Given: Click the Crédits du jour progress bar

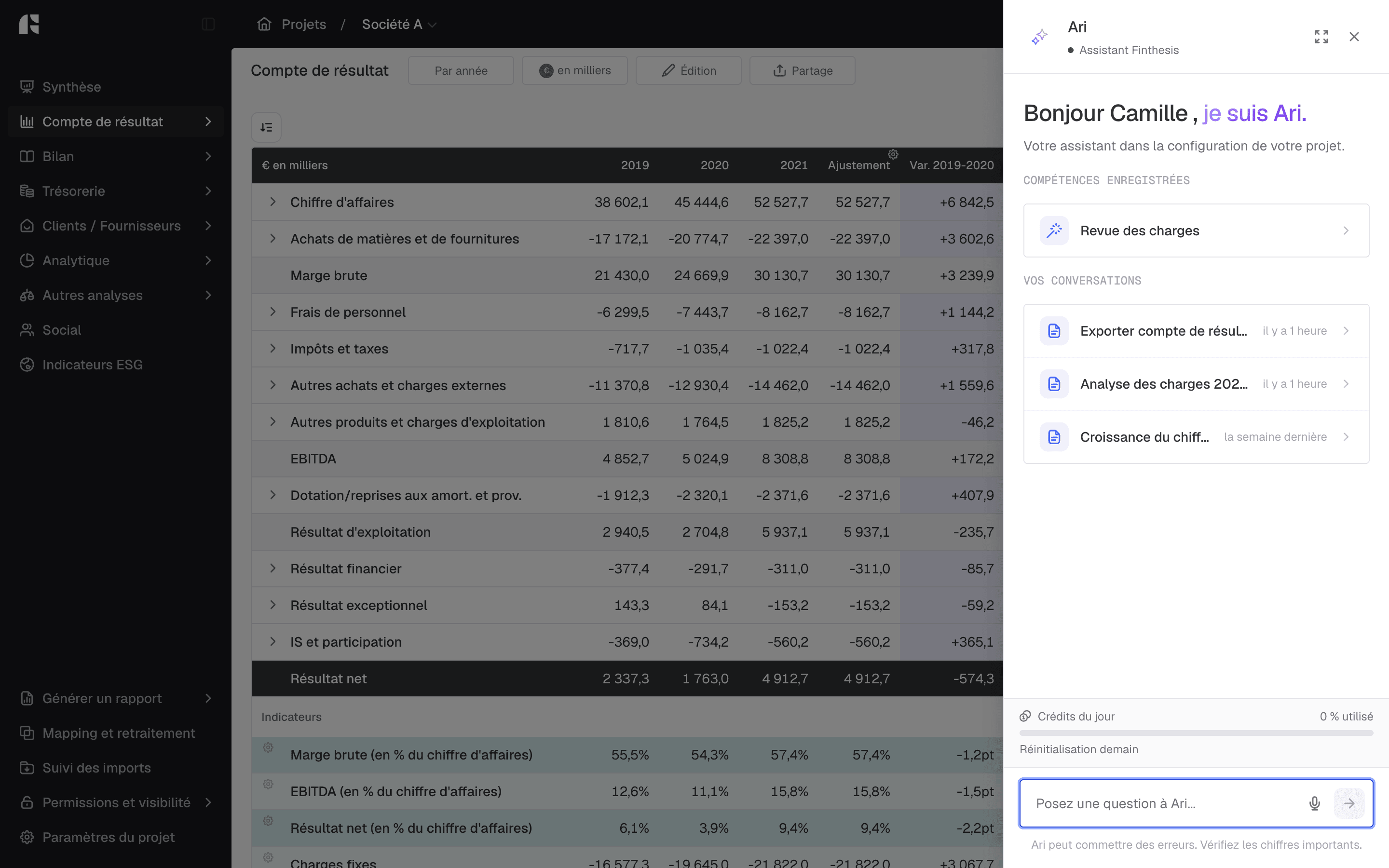Looking at the screenshot, I should click(x=1196, y=733).
